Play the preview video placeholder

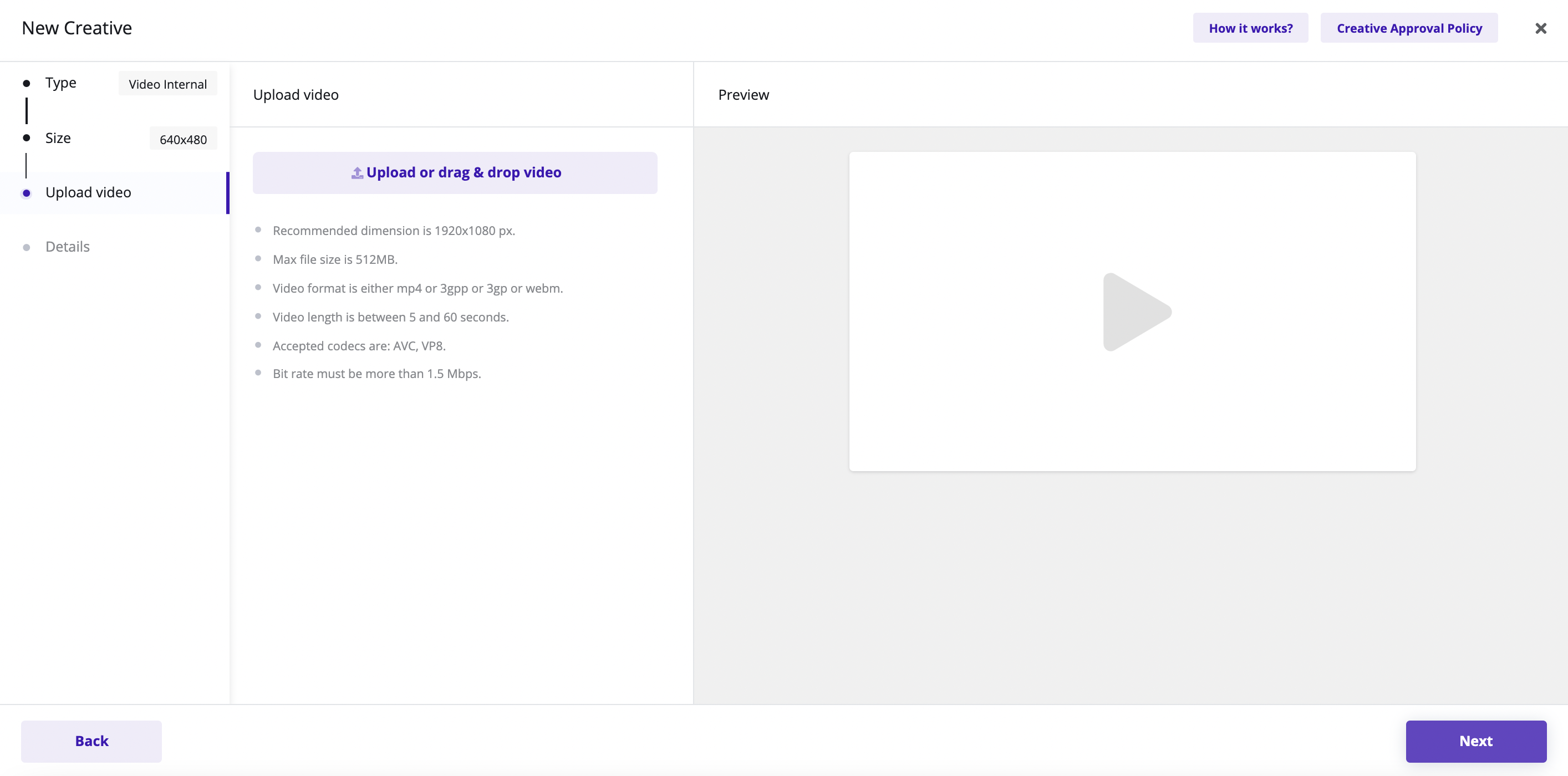click(1137, 312)
